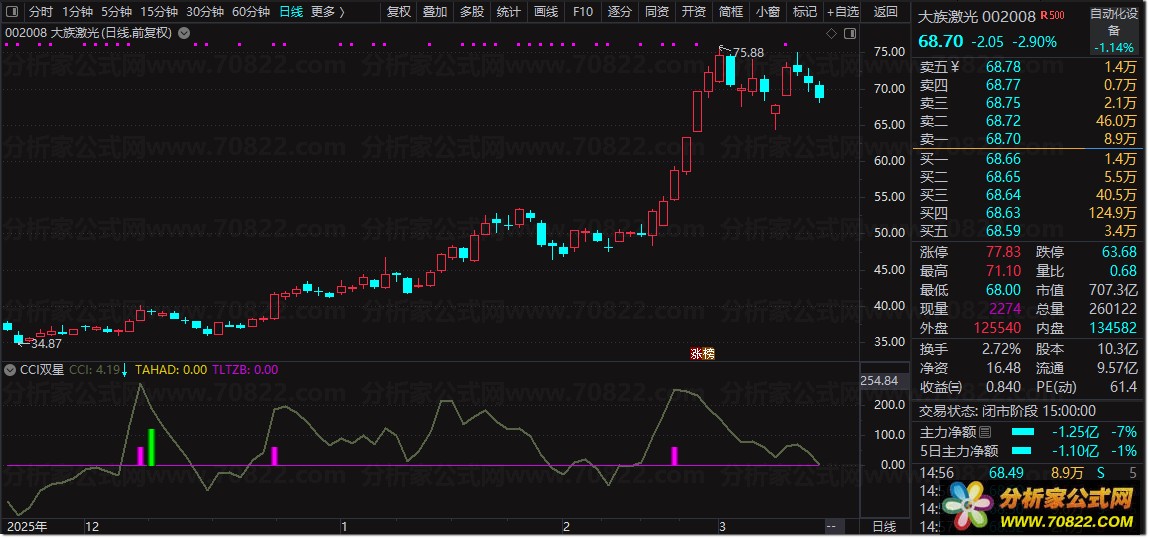Switch to the 分时 chart tab

[x=41, y=12]
